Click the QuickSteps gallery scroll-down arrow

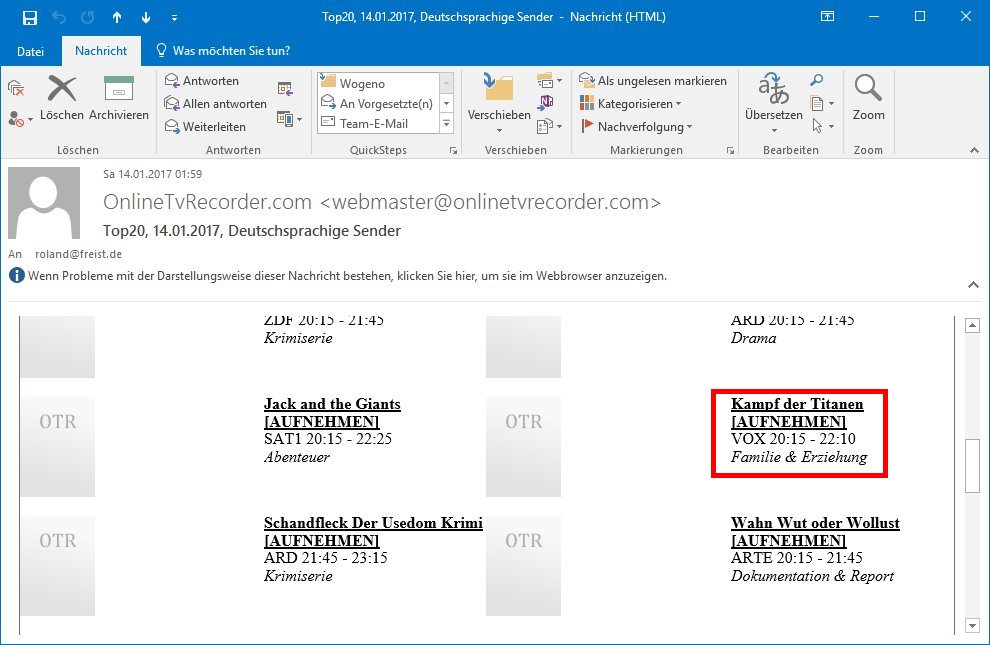pyautogui.click(x=446, y=103)
